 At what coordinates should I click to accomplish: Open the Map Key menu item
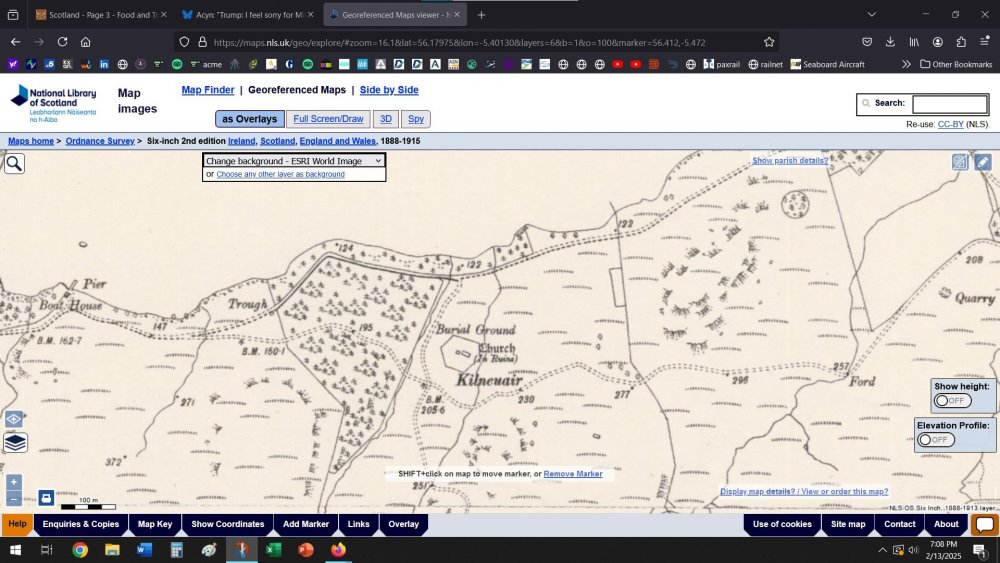(x=155, y=524)
